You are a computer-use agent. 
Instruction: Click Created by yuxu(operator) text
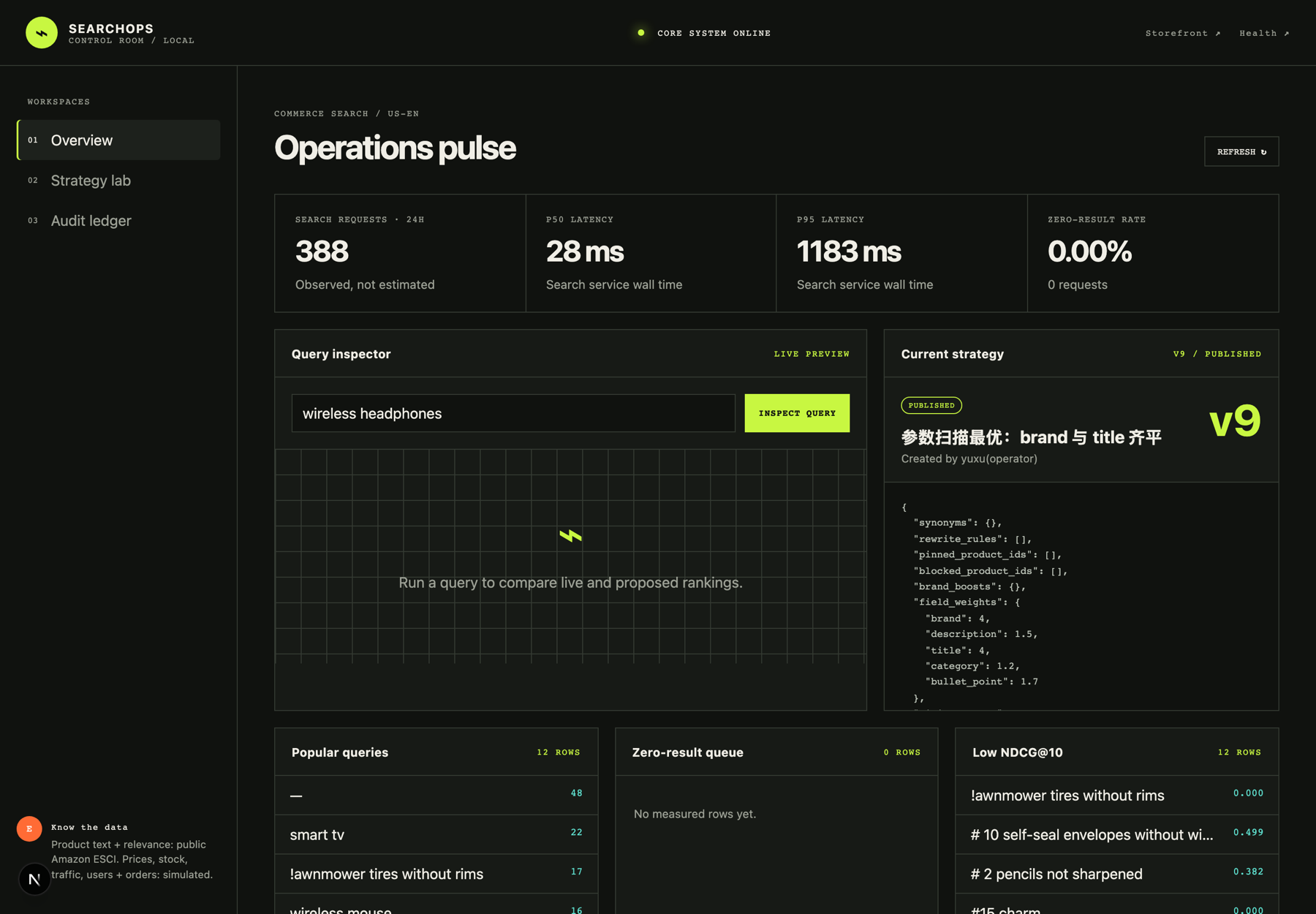(x=969, y=458)
